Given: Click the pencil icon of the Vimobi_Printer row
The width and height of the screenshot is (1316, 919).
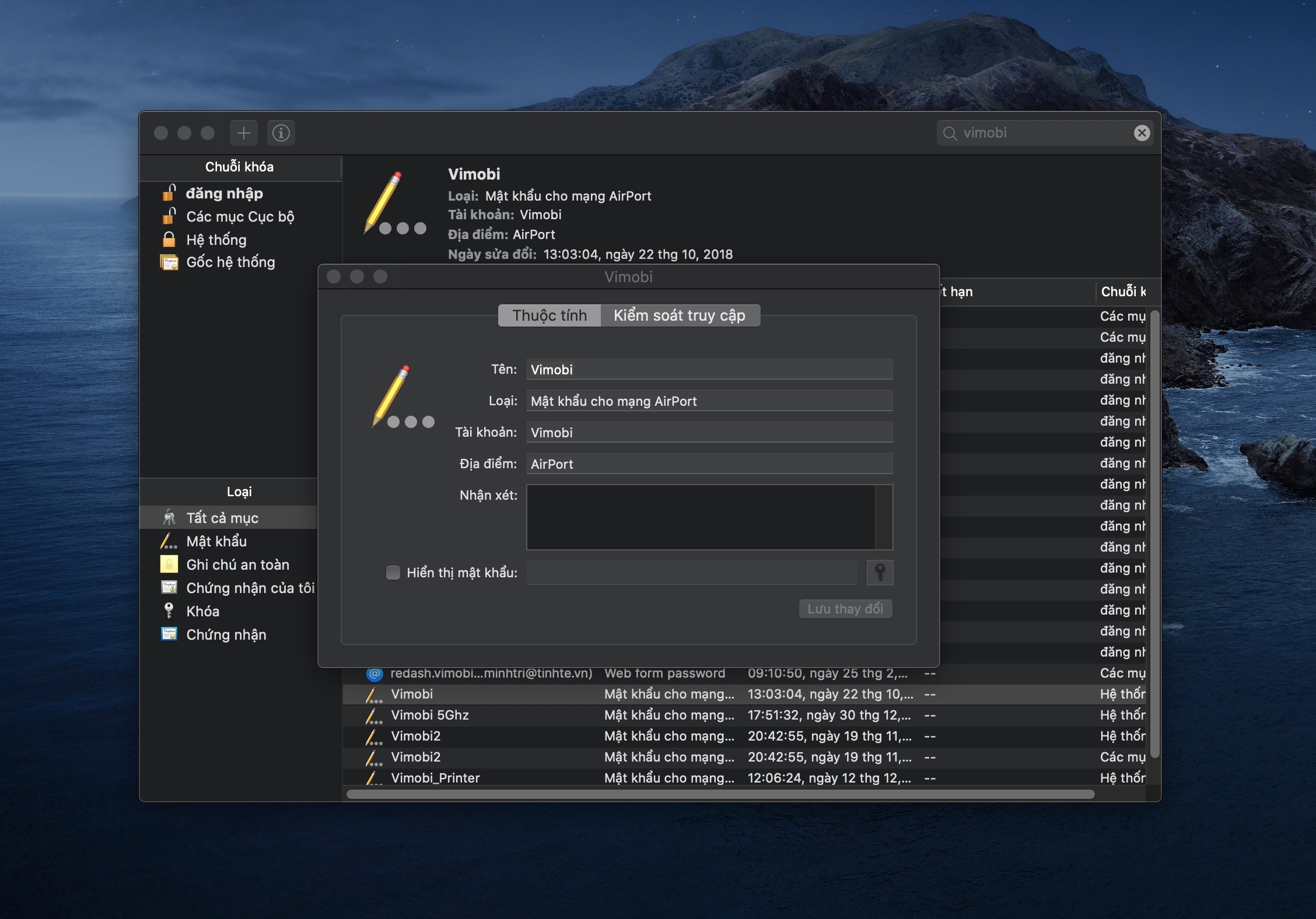Looking at the screenshot, I should click(x=374, y=778).
